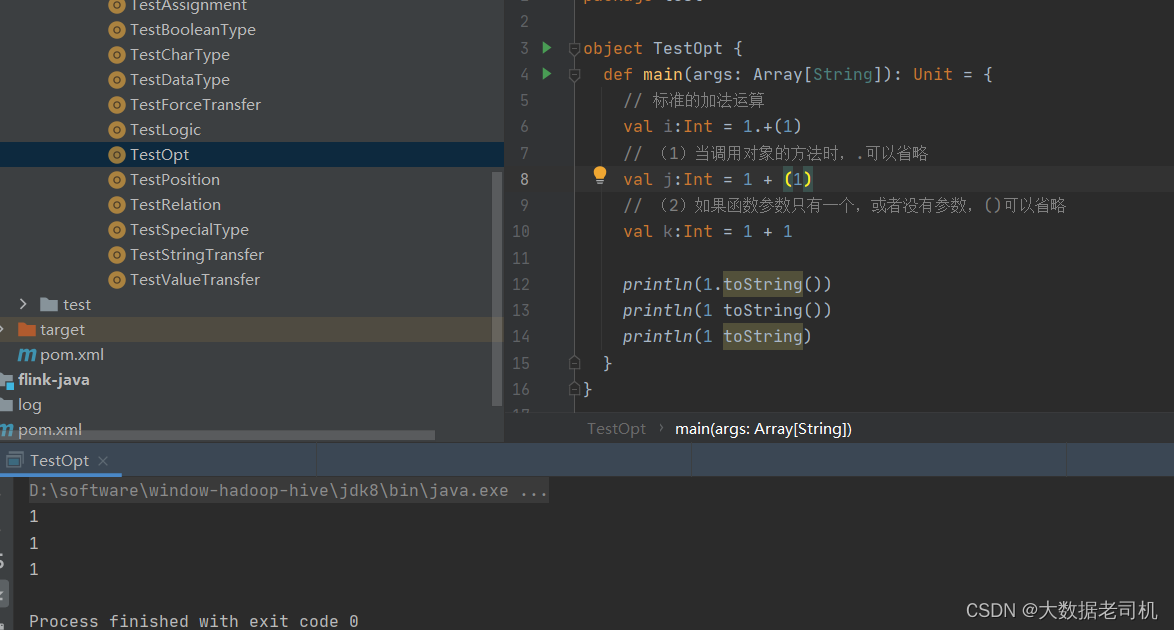
Task: Place cursor on 'val k:Int = 1 + 1'
Action: click(x=708, y=231)
